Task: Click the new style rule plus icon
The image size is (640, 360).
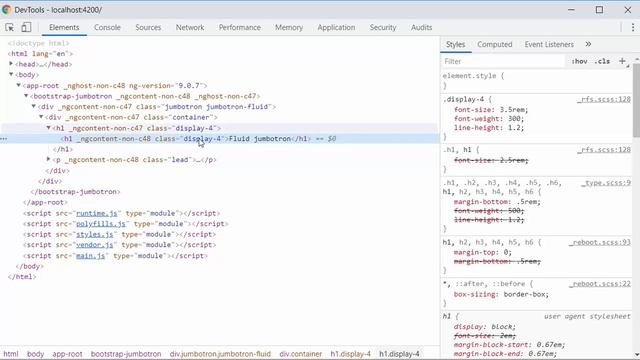Action: 622,61
